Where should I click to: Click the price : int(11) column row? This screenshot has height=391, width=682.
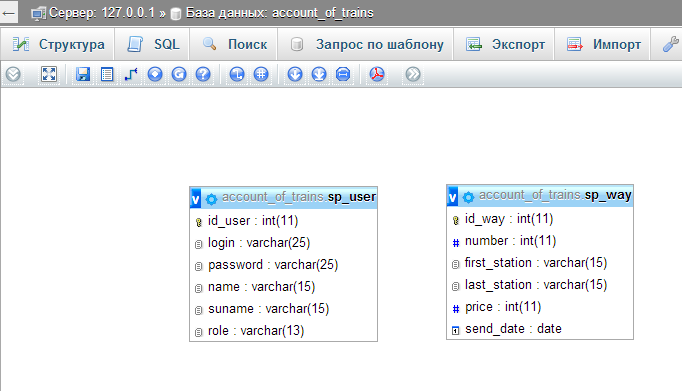(x=540, y=307)
